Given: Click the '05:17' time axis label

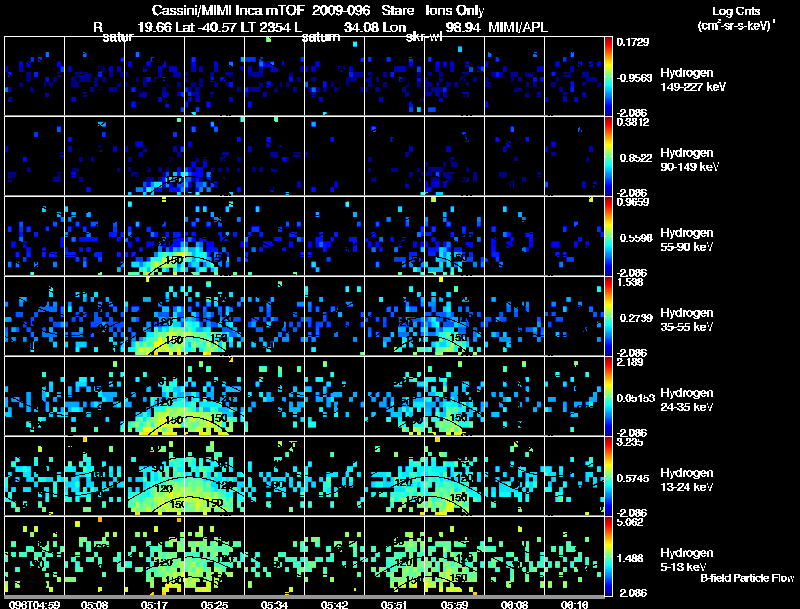Looking at the screenshot, I should [x=154, y=605].
